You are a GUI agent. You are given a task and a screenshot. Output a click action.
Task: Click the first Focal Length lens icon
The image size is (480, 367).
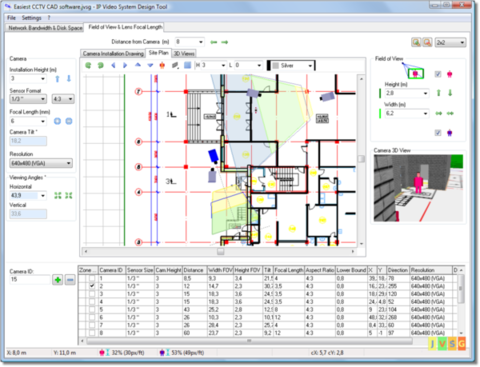(57, 121)
